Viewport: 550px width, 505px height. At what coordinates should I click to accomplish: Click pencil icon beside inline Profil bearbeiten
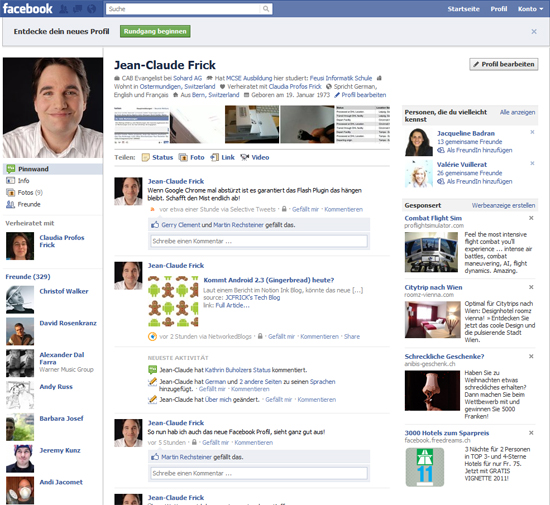tap(337, 95)
